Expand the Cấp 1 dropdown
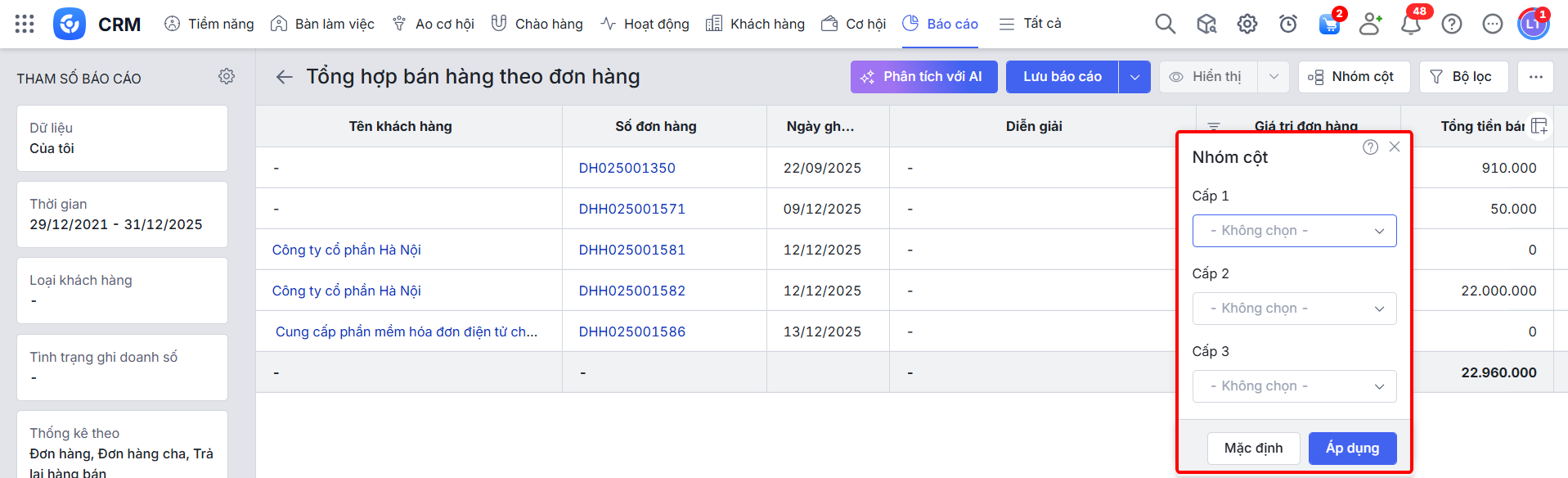 tap(1294, 231)
